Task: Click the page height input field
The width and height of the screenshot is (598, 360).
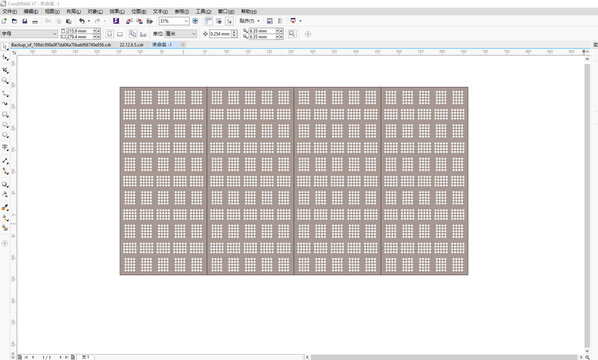Action: click(x=80, y=37)
